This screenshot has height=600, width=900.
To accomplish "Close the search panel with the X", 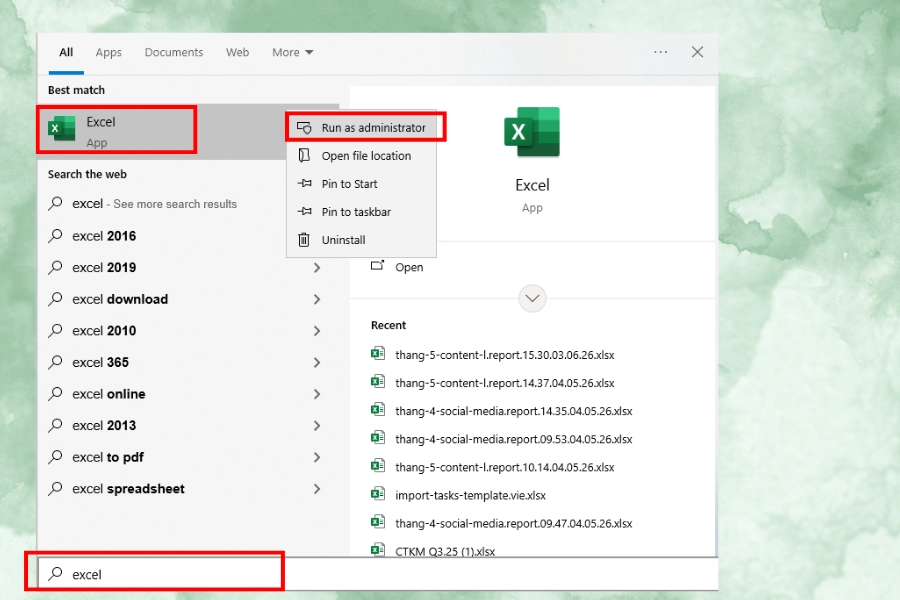I will (697, 52).
